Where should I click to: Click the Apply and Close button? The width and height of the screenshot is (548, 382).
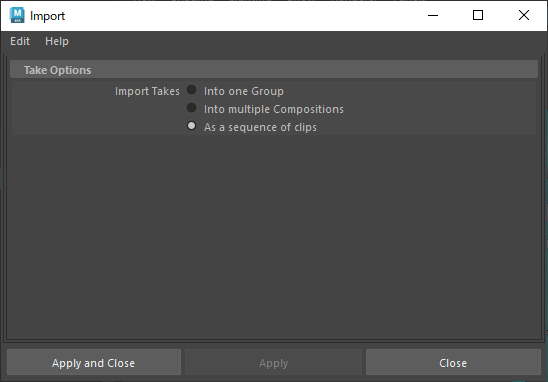click(94, 362)
